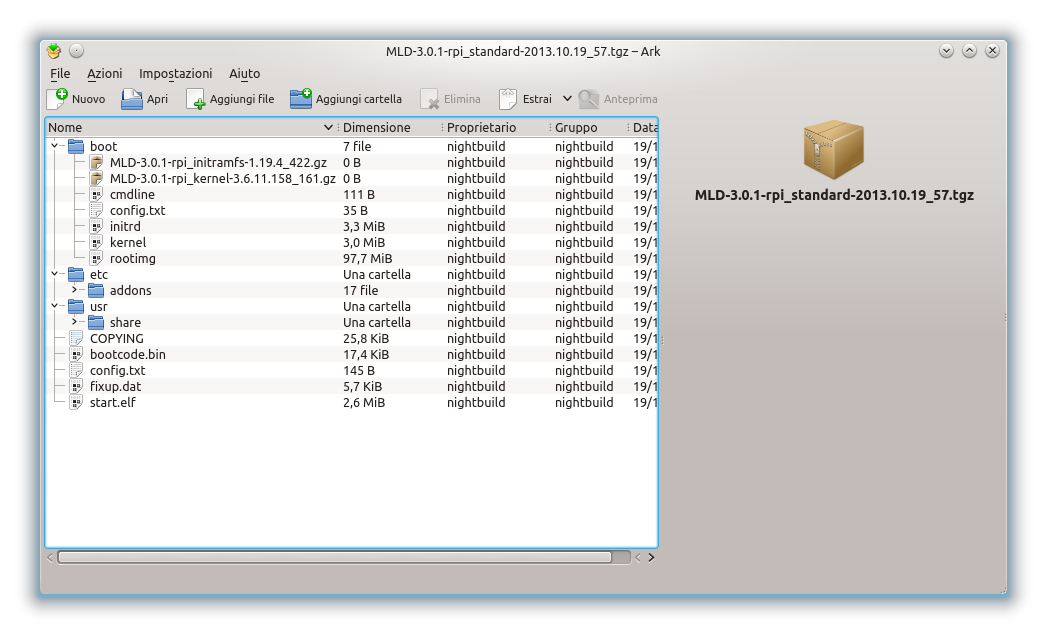Viewport: 1047px width, 634px height.
Task: Open the Azioni menu
Action: 105,73
